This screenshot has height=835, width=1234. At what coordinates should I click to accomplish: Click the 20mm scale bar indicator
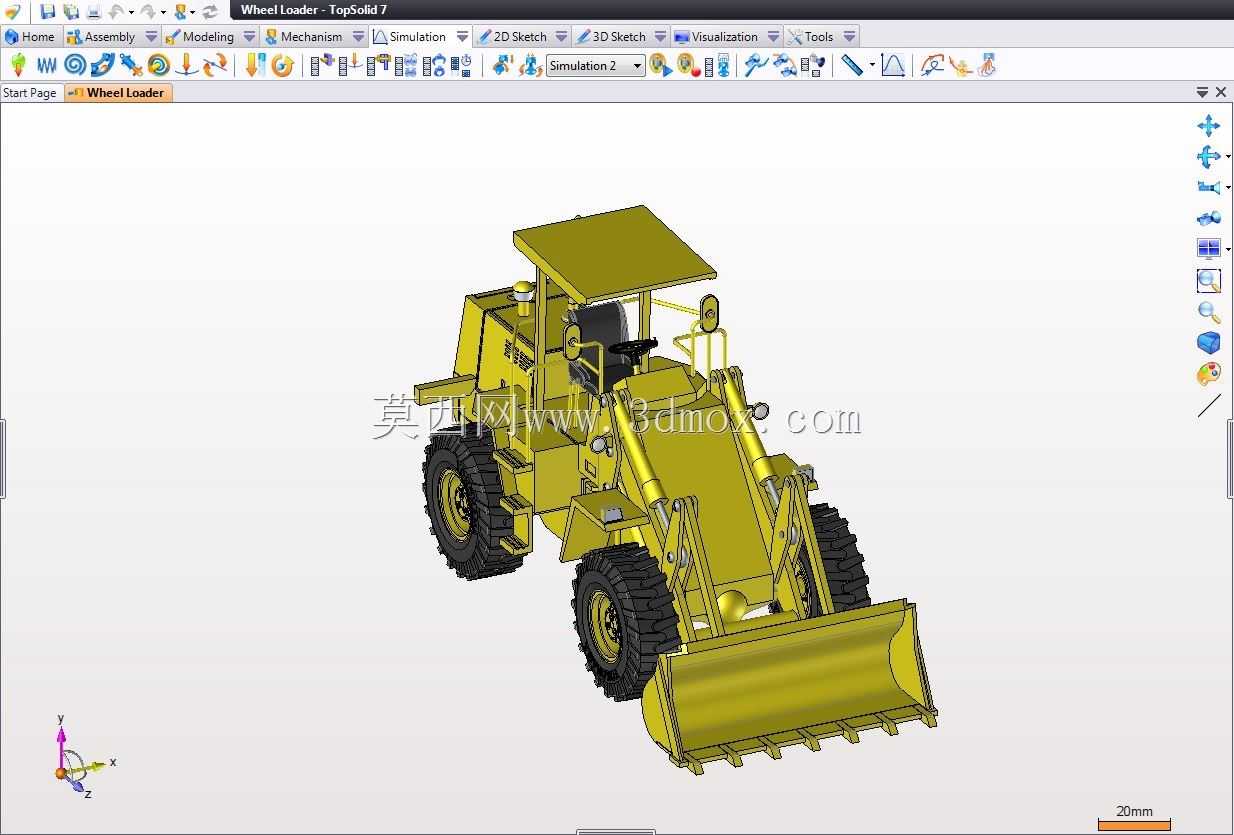1134,818
